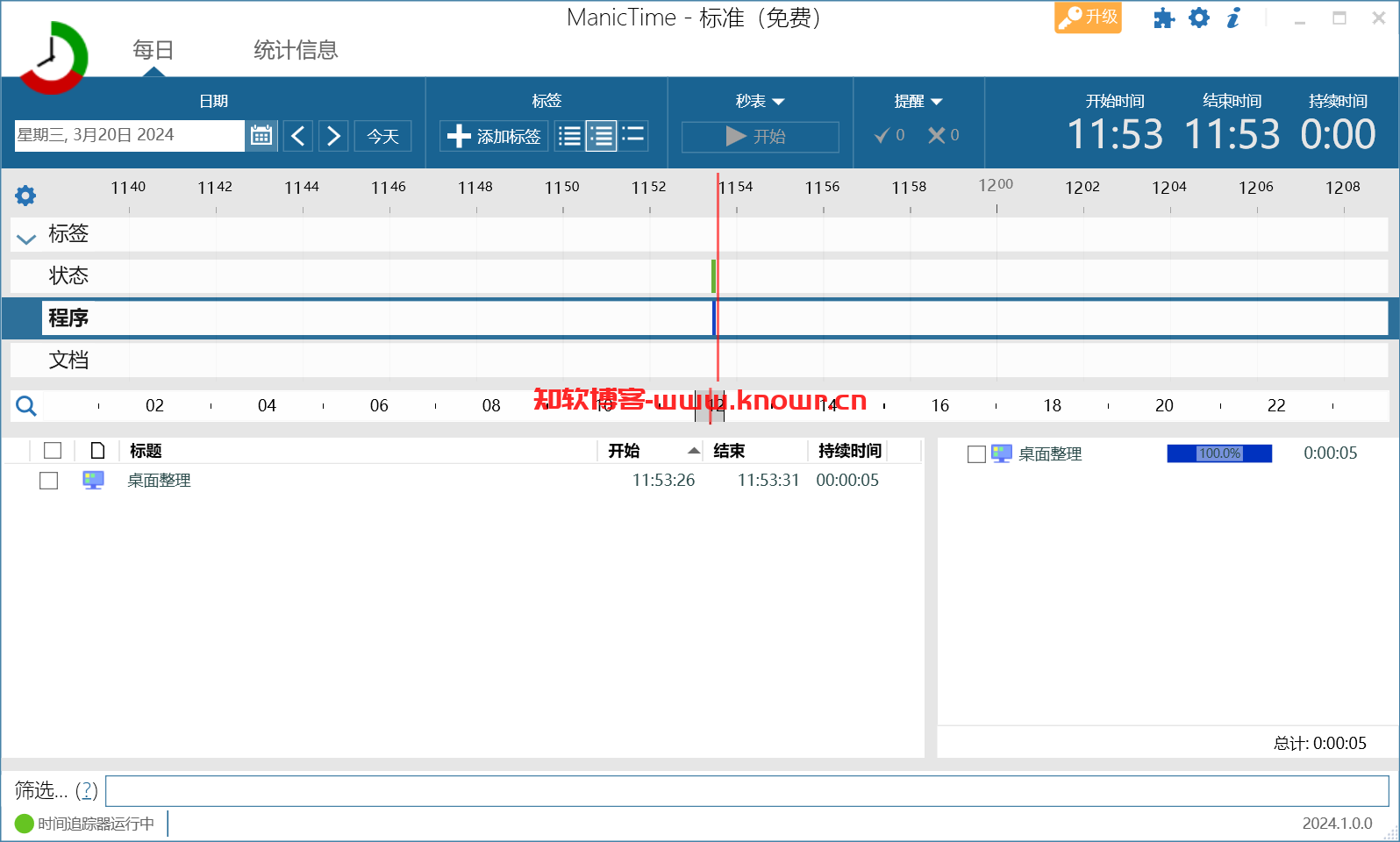This screenshot has height=842, width=1400.
Task: Click the 持续时间 column header
Action: (849, 451)
